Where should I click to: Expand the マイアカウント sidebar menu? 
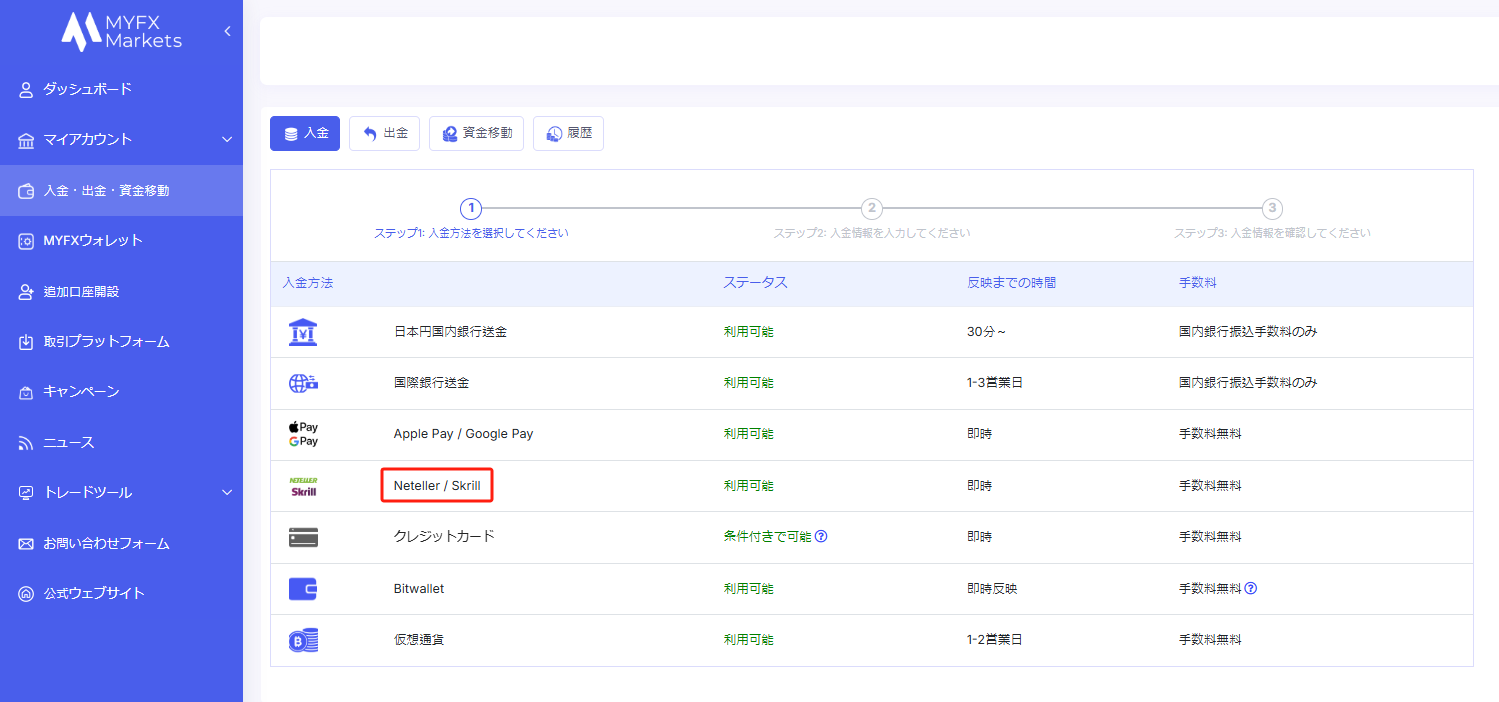tap(227, 139)
